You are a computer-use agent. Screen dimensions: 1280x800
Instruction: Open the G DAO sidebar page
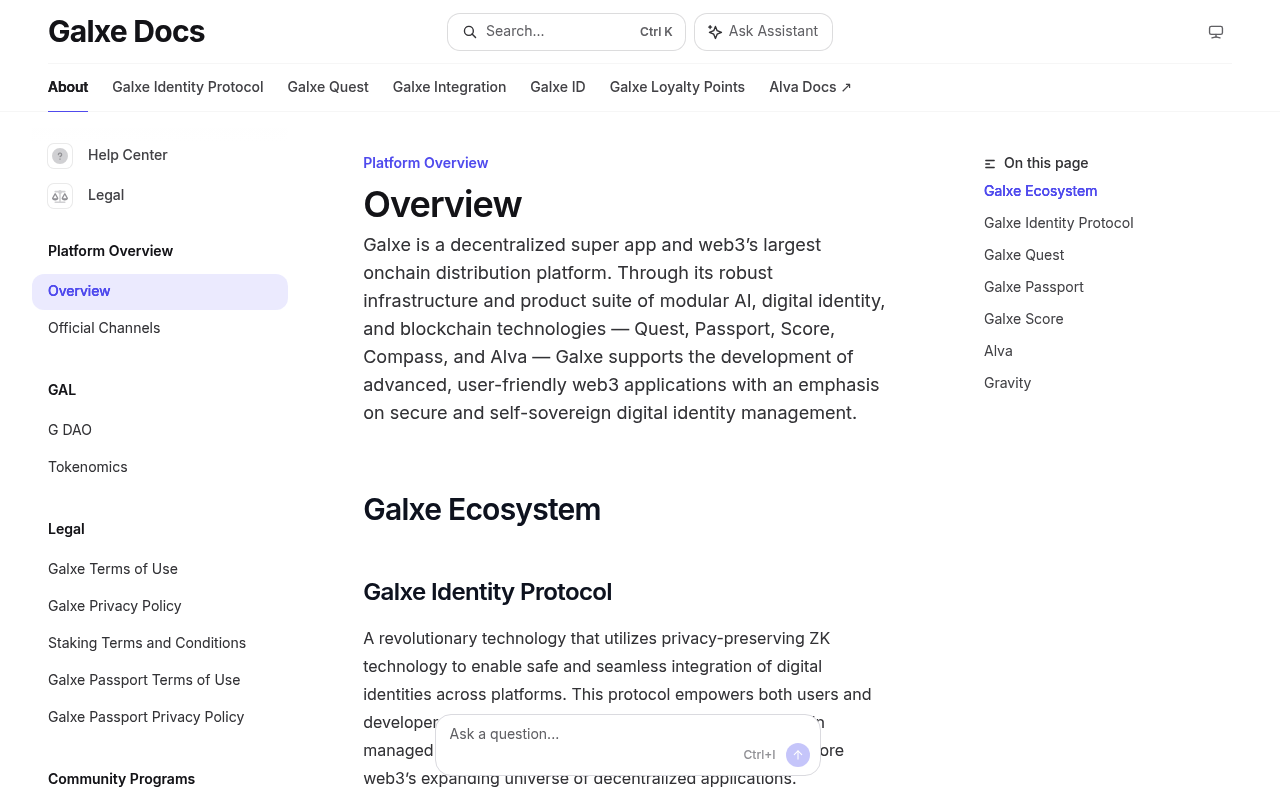pos(70,430)
